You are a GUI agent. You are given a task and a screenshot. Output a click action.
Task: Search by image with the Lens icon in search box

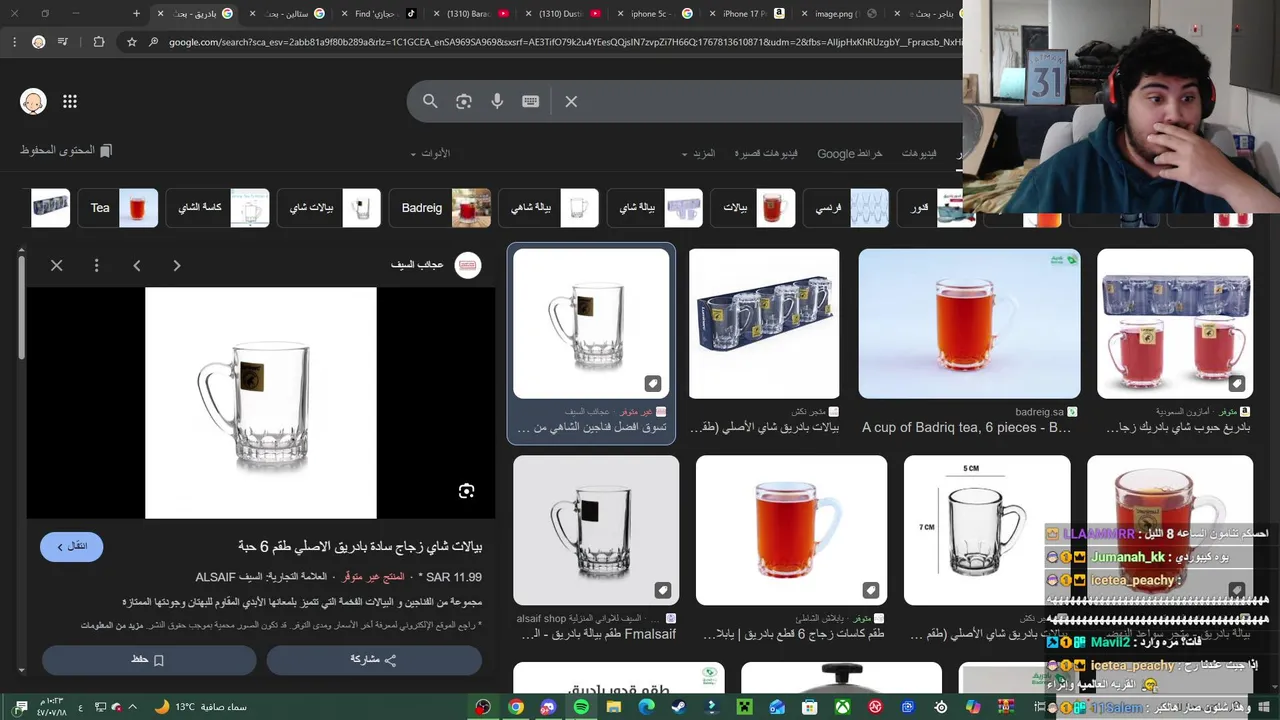pyautogui.click(x=463, y=101)
